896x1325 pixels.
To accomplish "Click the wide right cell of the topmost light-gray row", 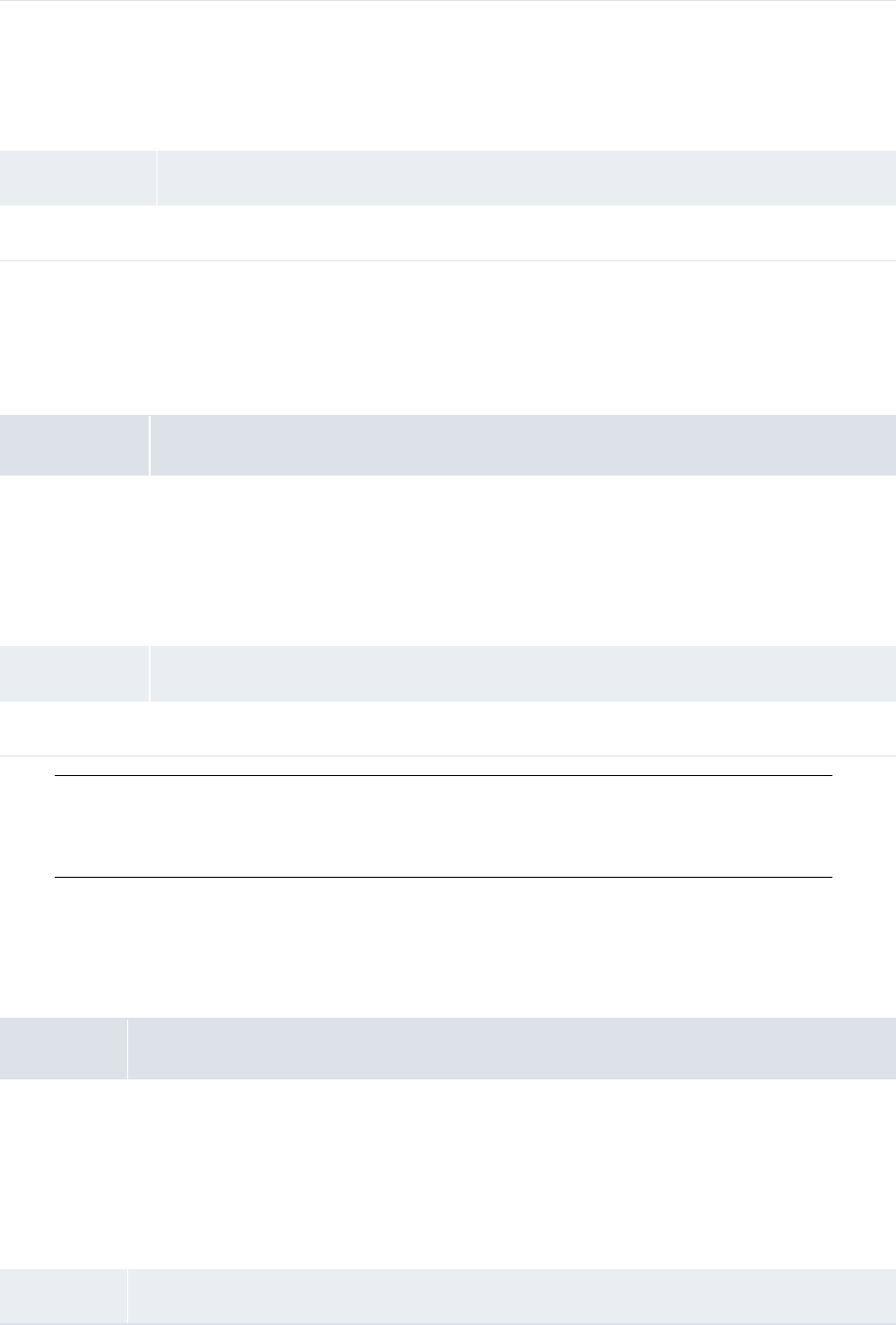I will pos(526,177).
